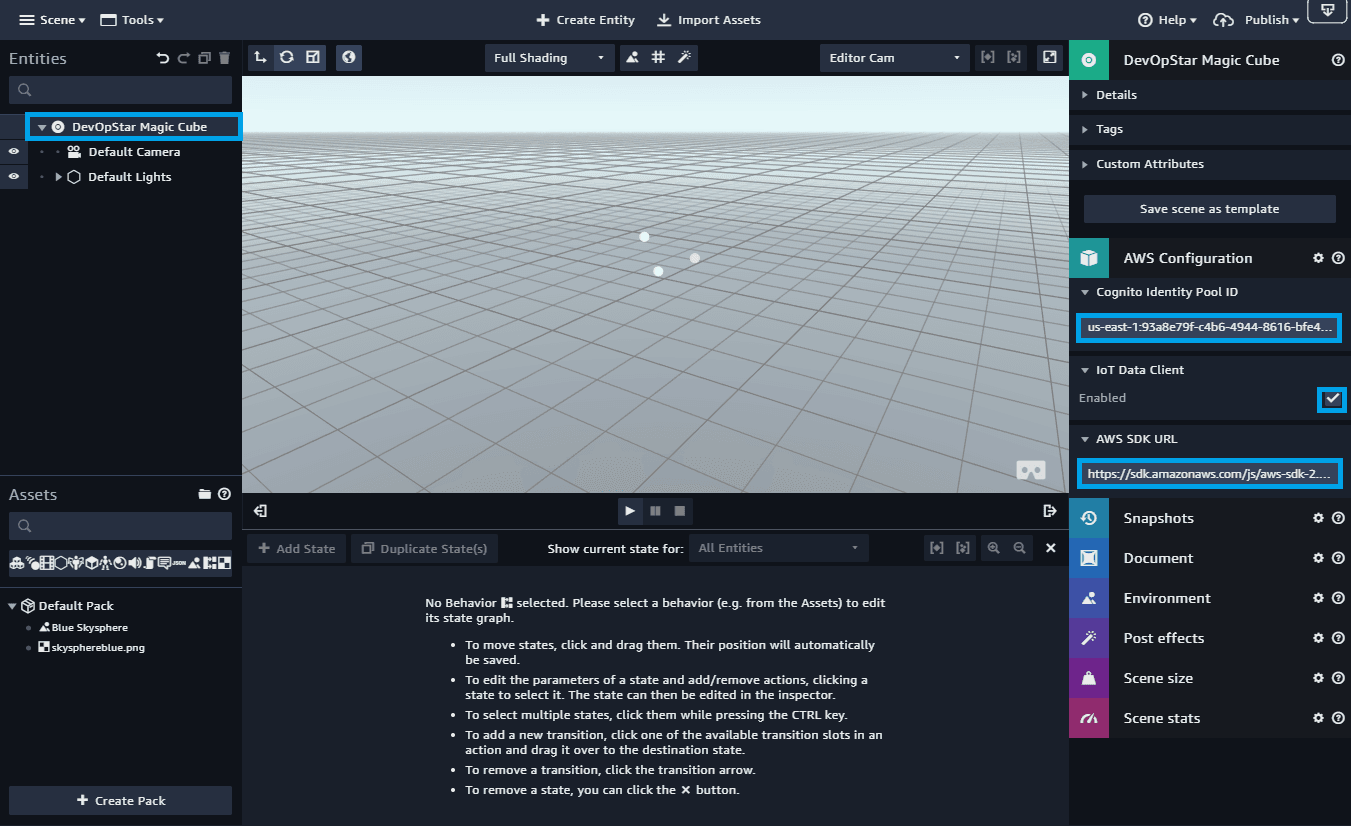This screenshot has height=826, width=1351.
Task: Click Save scene as template button
Action: (1209, 209)
